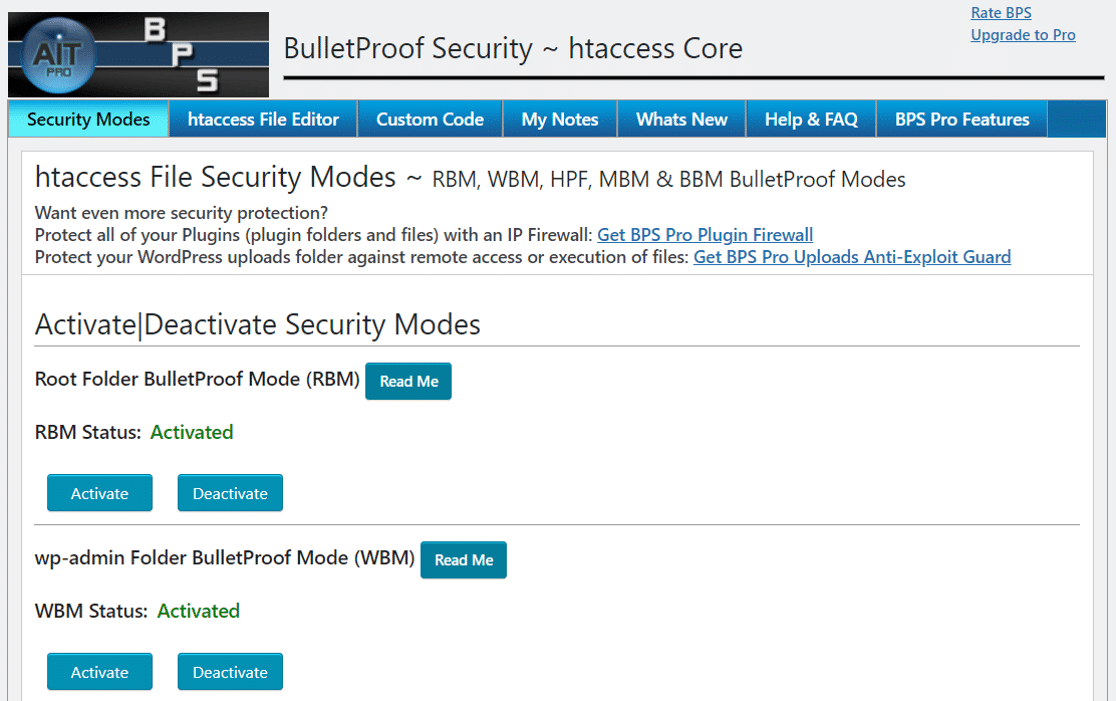Screen dimensions: 1116x701
Task: Open Get BPS Pro Uploads Anti-Exploit Guard
Action: pos(851,256)
